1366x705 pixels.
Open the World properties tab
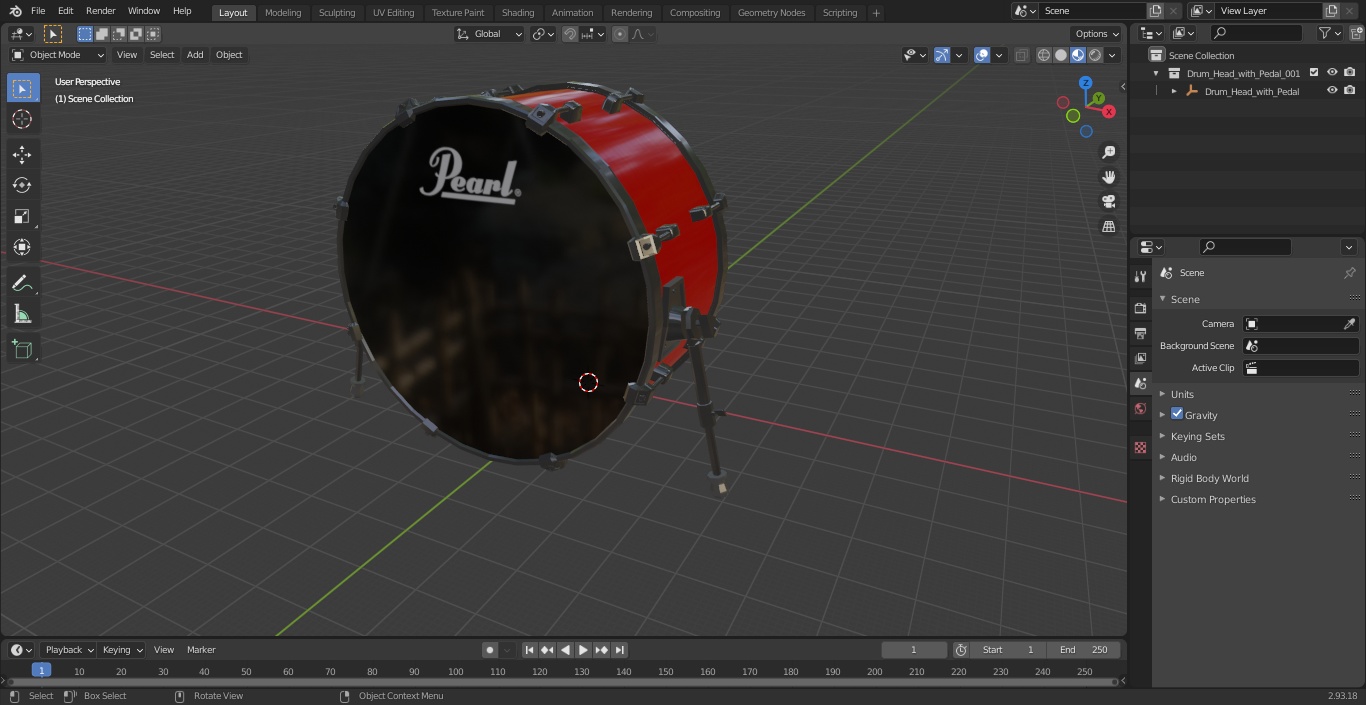tap(1140, 409)
